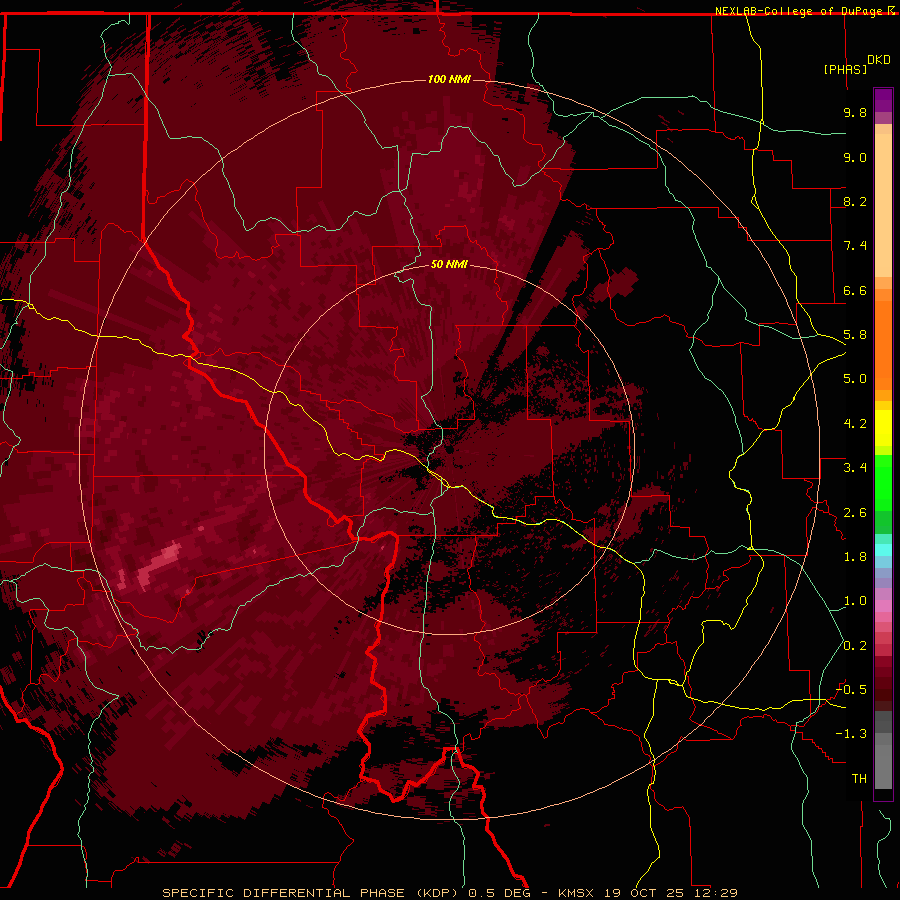Click the TH threshold label on colorbar
Image resolution: width=900 pixels, height=900 pixels.
click(859, 779)
